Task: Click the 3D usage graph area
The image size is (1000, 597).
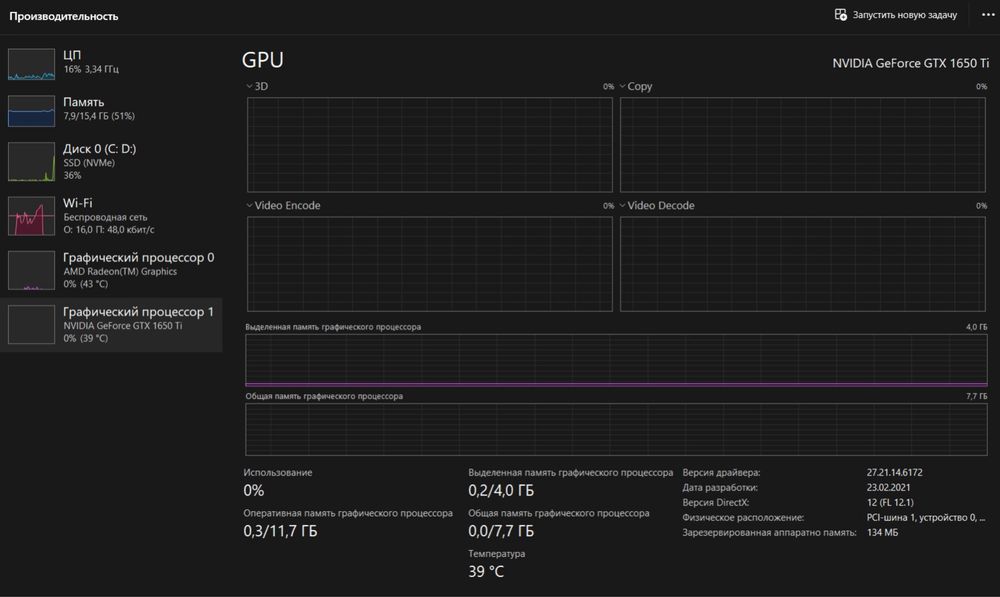Action: point(430,145)
